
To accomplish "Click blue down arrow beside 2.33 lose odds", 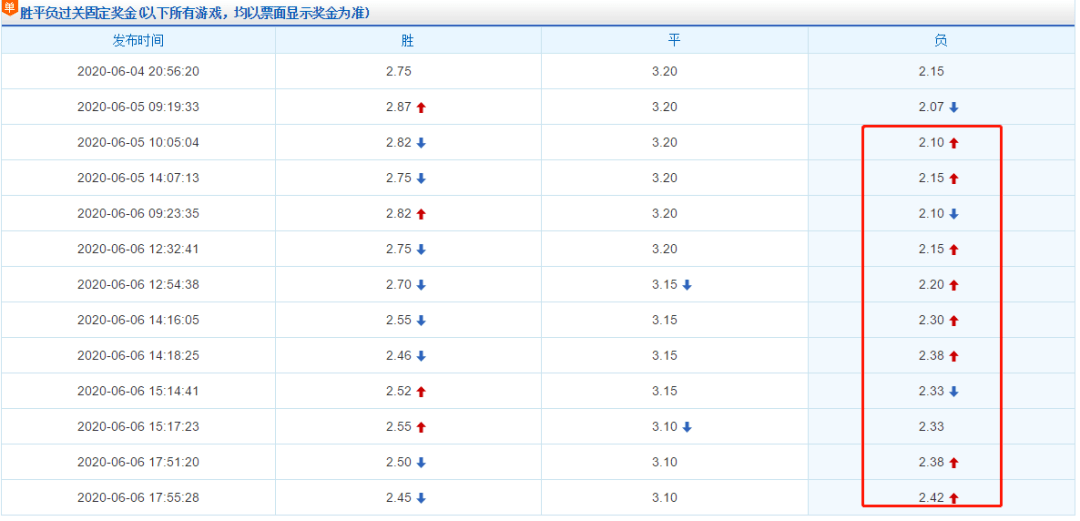I will pos(954,391).
